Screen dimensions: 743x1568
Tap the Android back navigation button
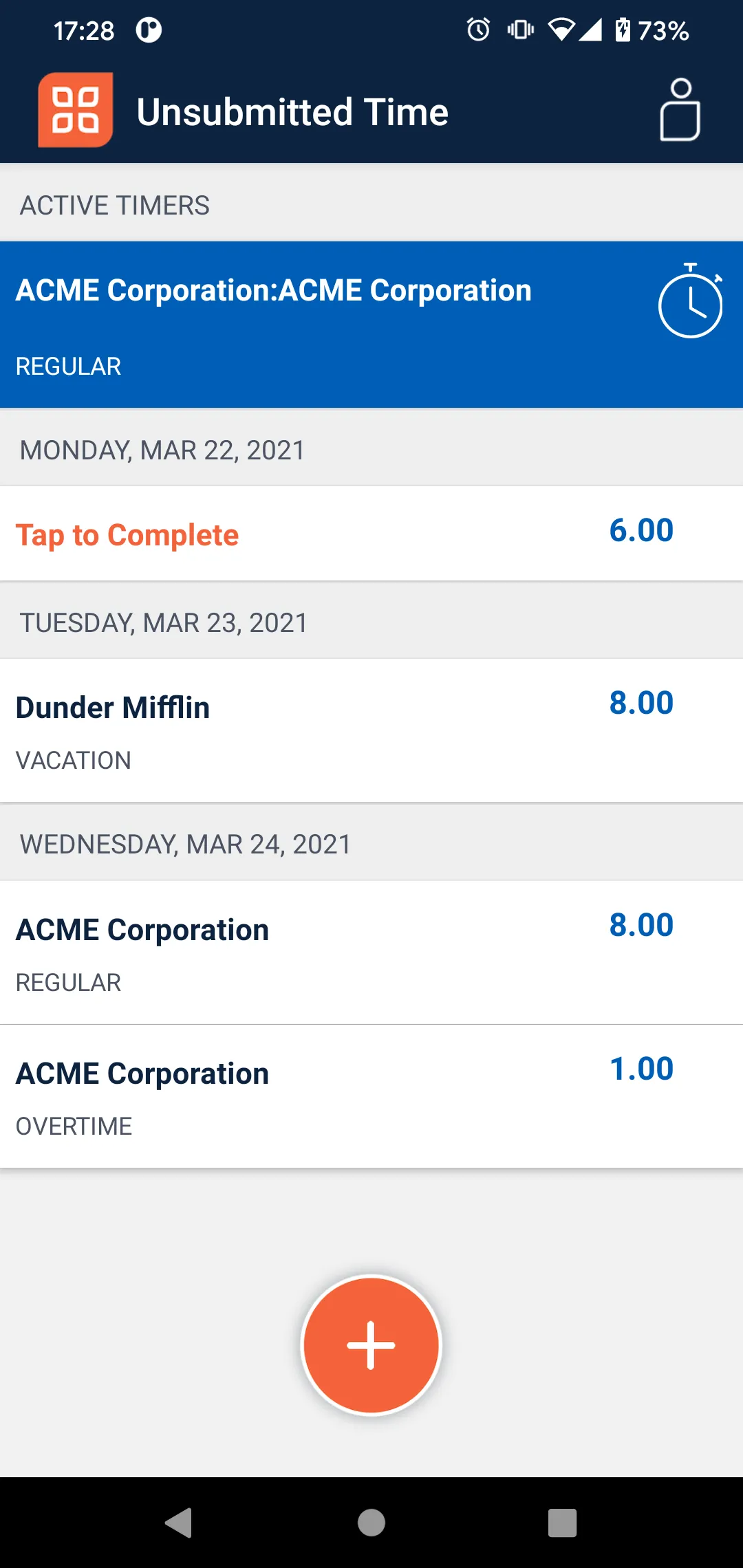tap(179, 1523)
